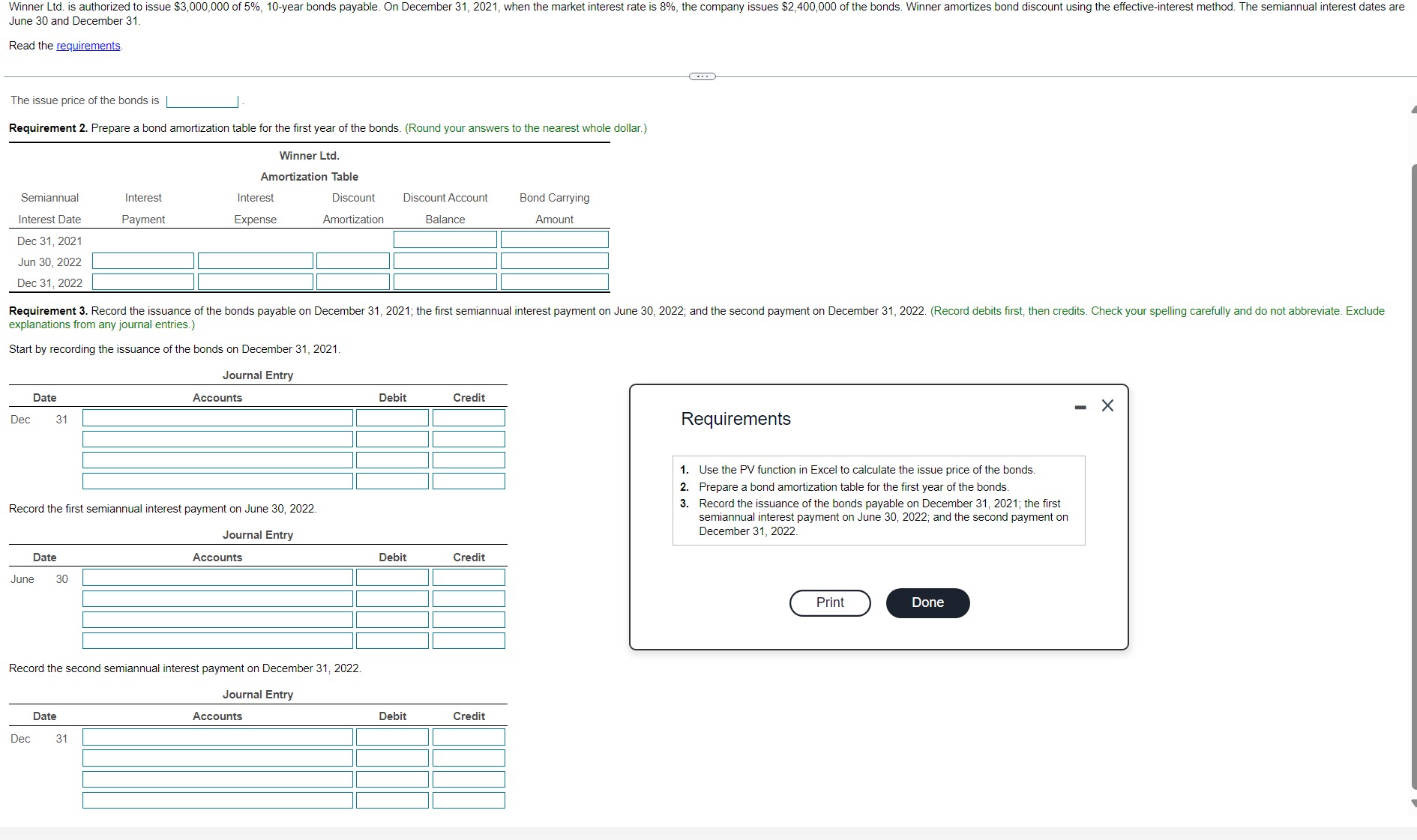Screen dimensions: 1417x840
Task: Click second account field of June 30 entry
Action: pos(217,599)
